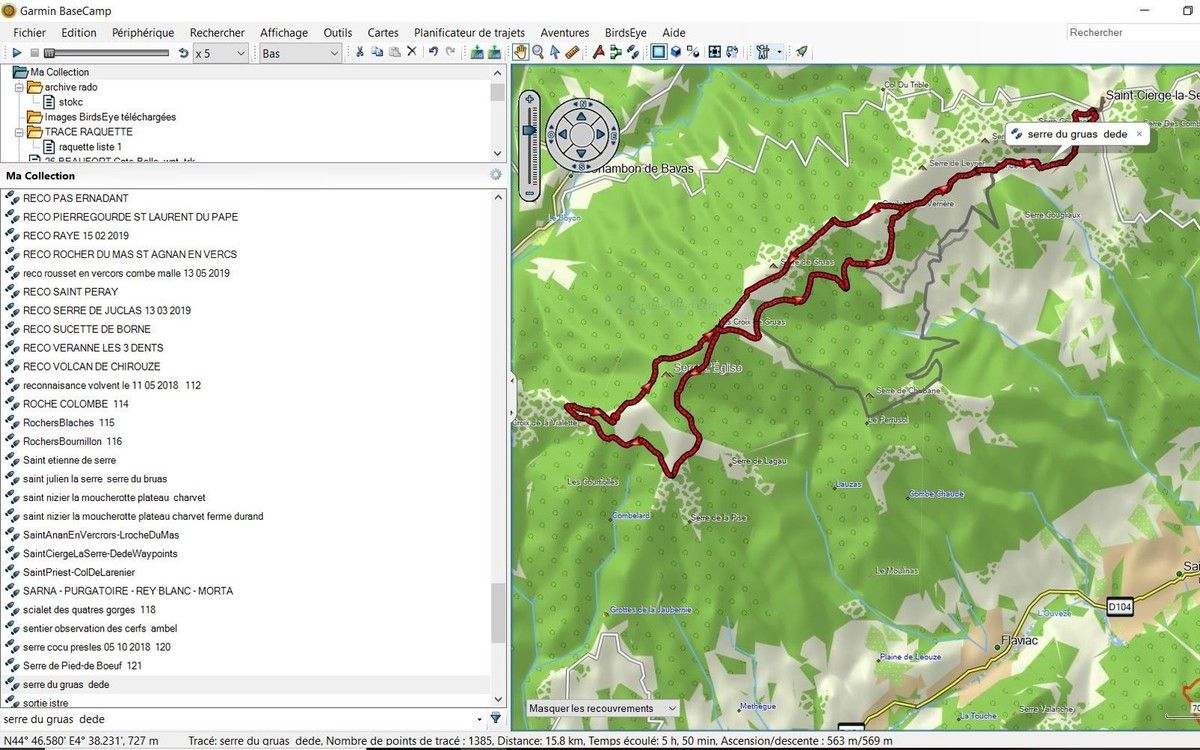Select the New Route tool
The width and height of the screenshot is (1200, 750).
coord(599,52)
